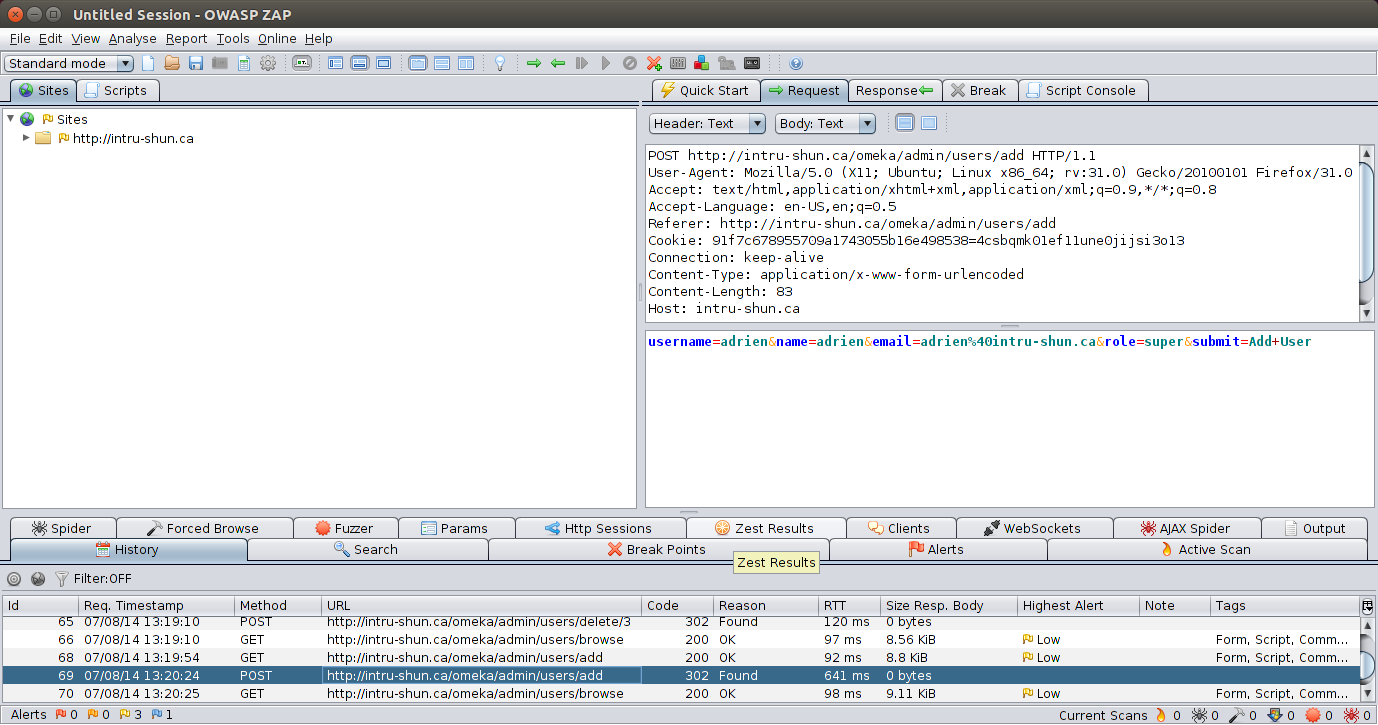
Task: Toggle request and response panels side by side
Action: point(465,63)
